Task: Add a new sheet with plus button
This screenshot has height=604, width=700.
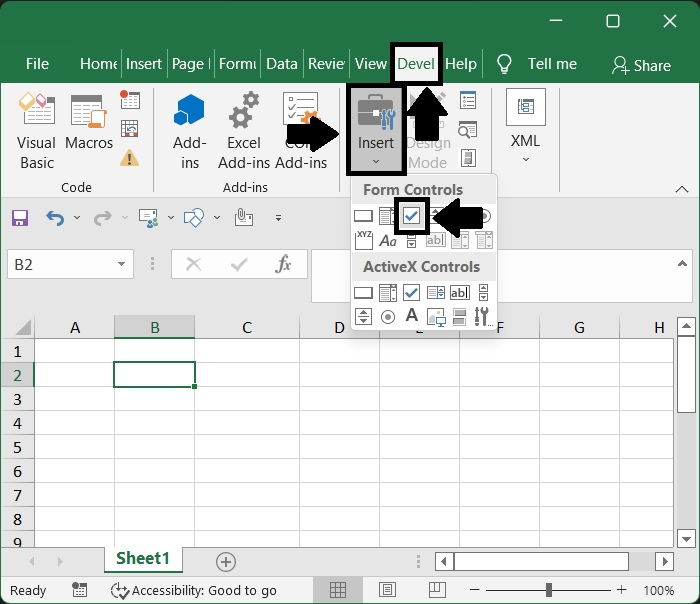Action: 226,561
